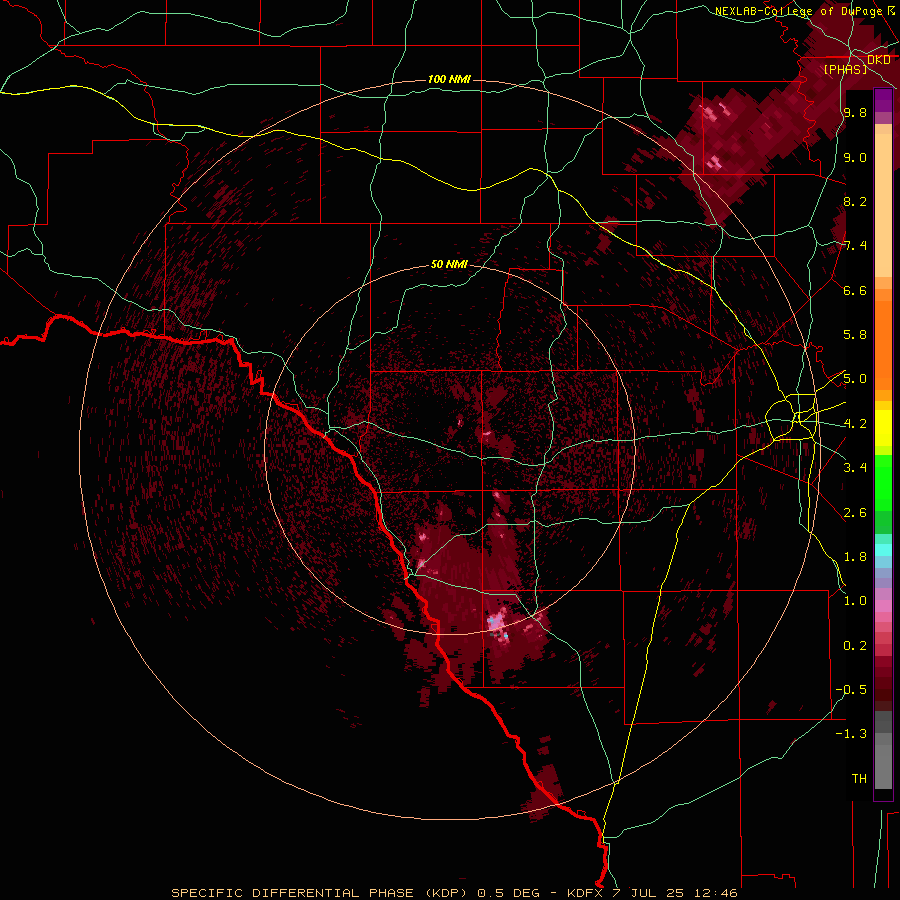
Task: Click the -1.3 value on the color scale
Action: (851, 734)
